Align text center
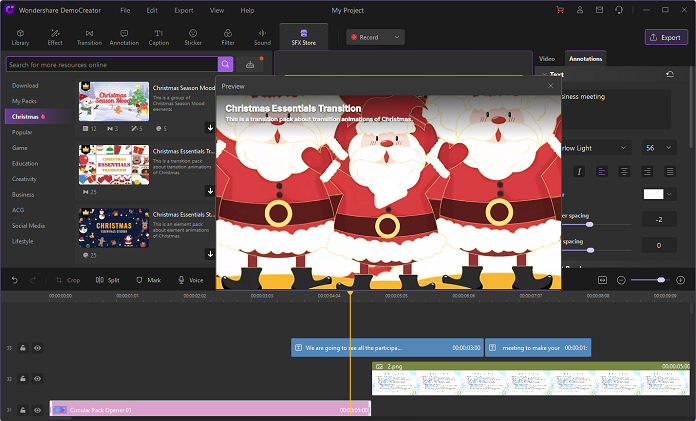The image size is (696, 421). pos(624,171)
